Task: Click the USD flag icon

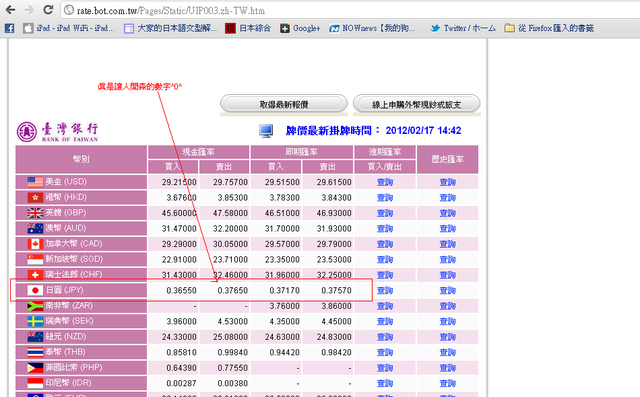Action: pyautogui.click(x=35, y=182)
